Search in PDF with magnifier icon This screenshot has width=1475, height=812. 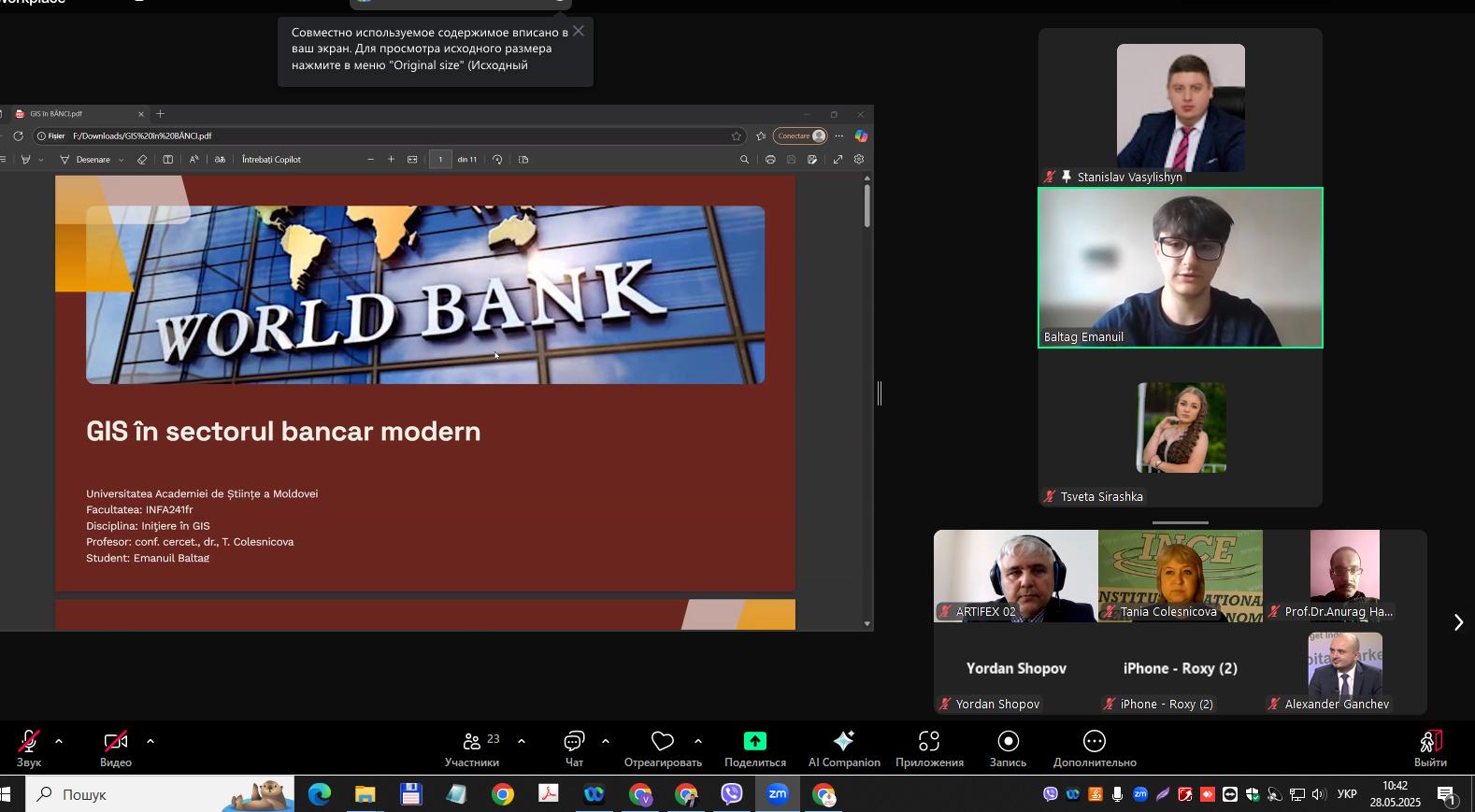[744, 160]
